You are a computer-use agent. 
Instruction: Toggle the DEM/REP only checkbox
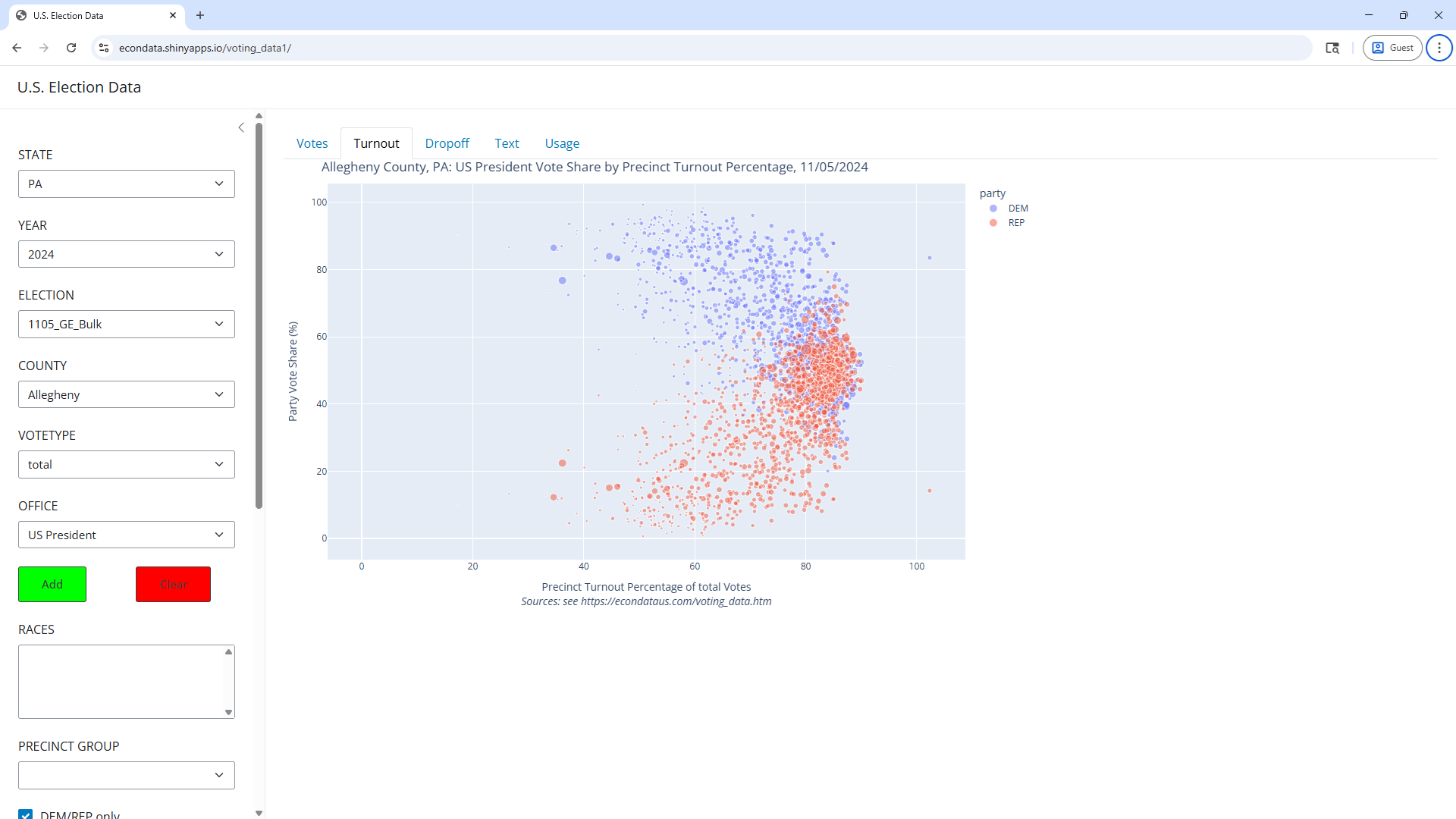[x=26, y=814]
